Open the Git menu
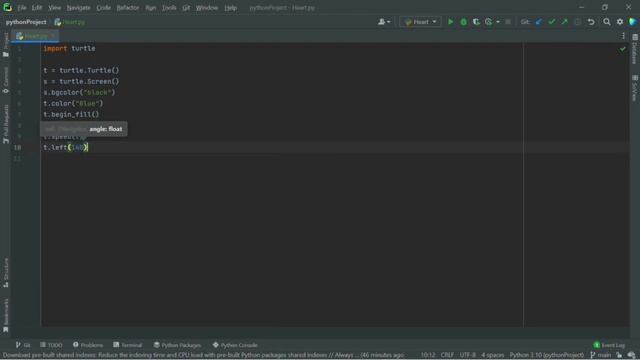This screenshot has height=360, width=640. click(x=186, y=7)
